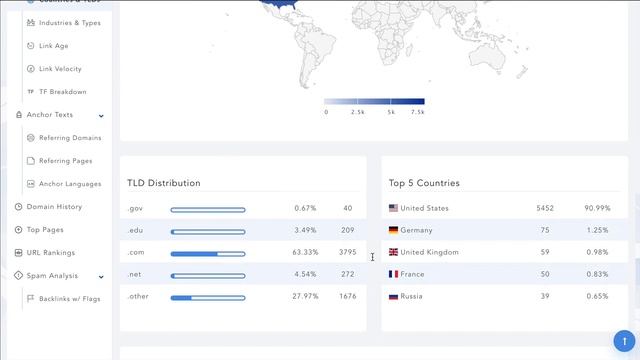Click the map color scale legend bar
The image size is (640, 360).
point(374,101)
